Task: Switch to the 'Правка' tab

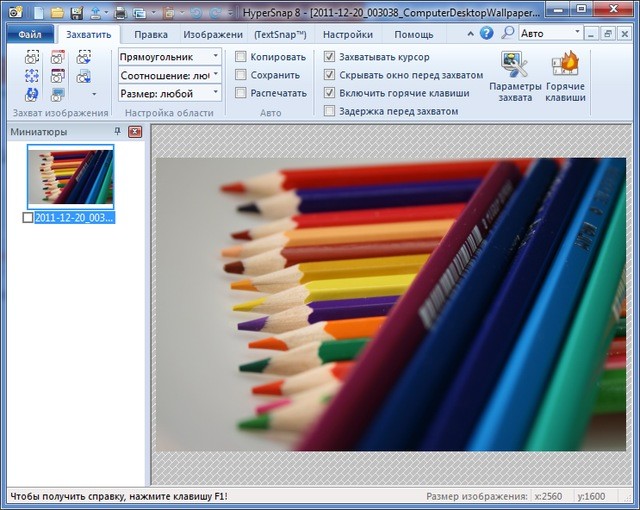Action: click(151, 34)
